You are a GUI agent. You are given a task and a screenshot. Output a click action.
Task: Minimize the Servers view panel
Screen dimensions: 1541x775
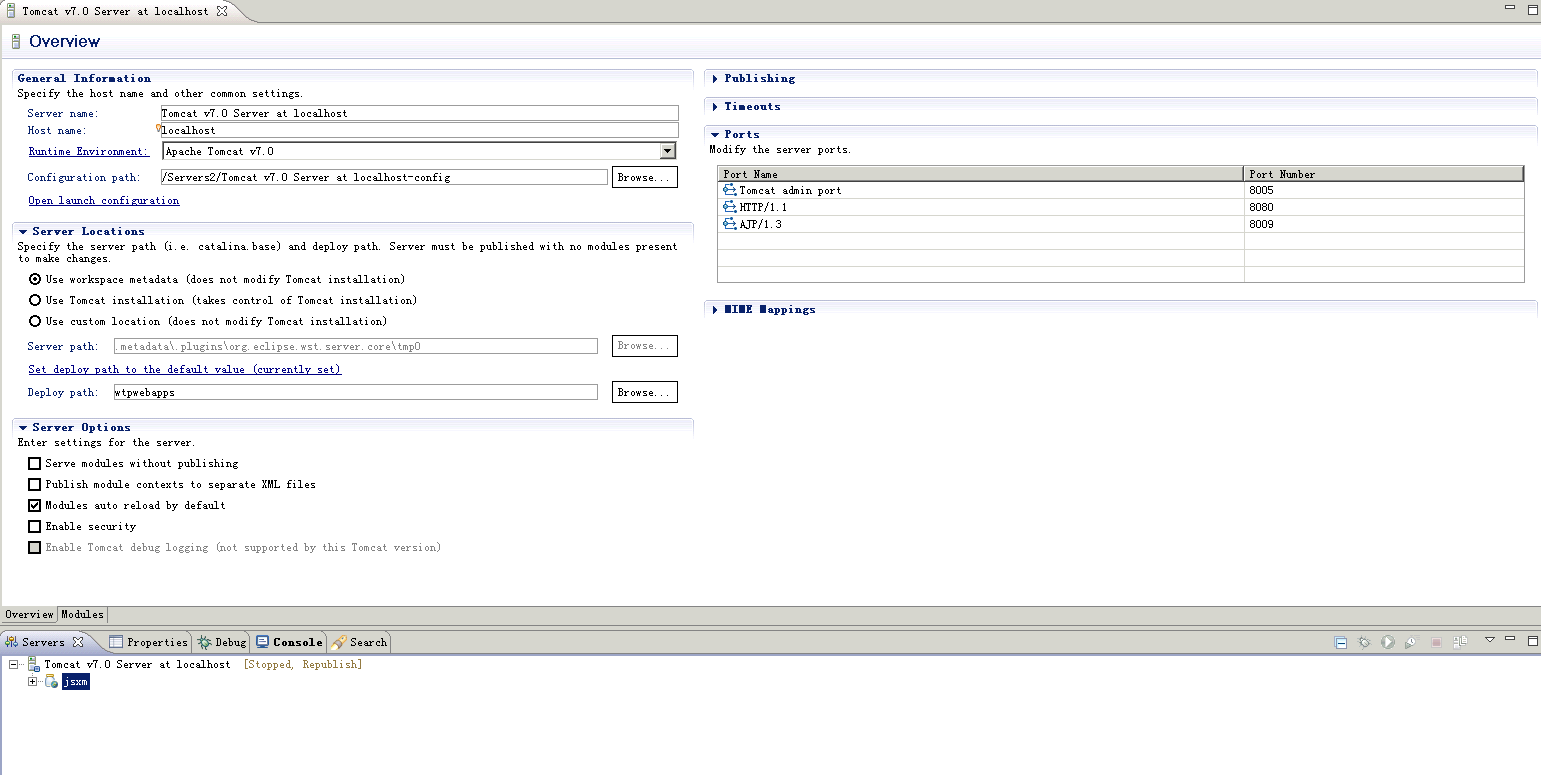click(1511, 640)
